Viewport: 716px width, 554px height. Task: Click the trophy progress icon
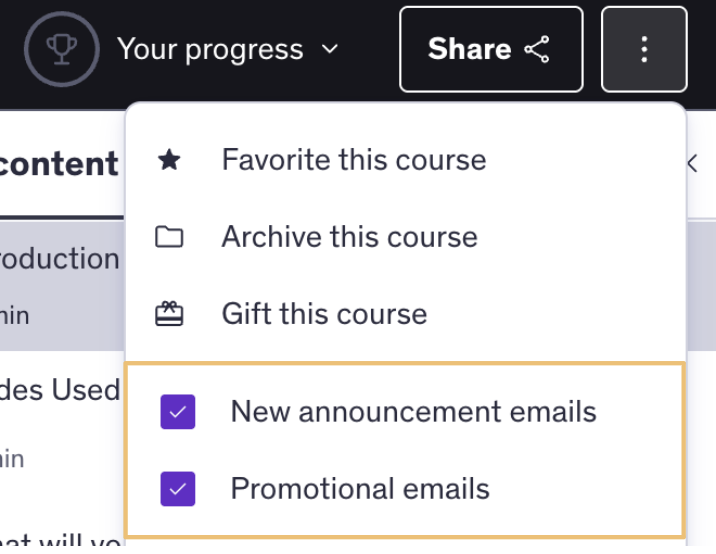coord(62,49)
